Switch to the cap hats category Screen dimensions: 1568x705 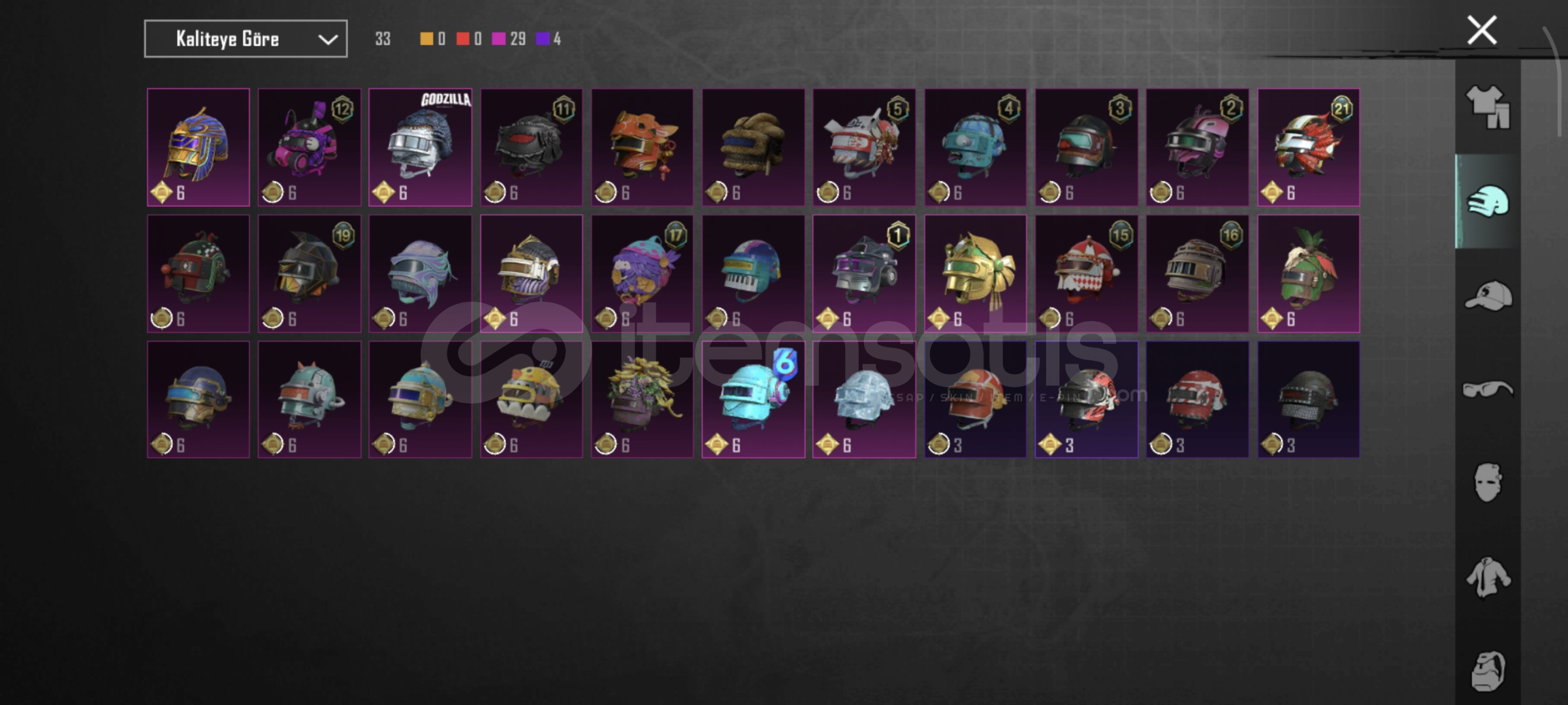coord(1488,296)
